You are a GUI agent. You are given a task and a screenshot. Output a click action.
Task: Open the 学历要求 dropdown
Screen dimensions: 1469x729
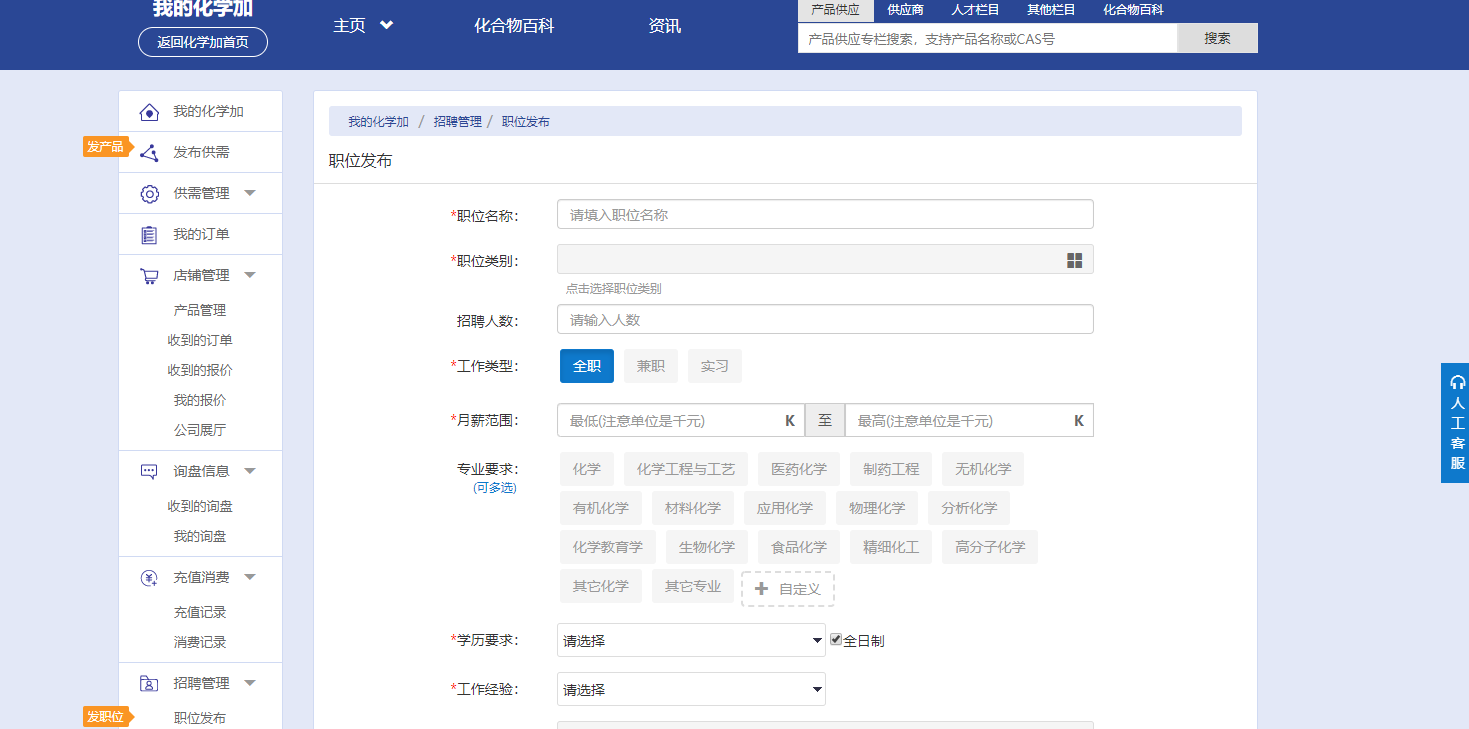(x=690, y=640)
